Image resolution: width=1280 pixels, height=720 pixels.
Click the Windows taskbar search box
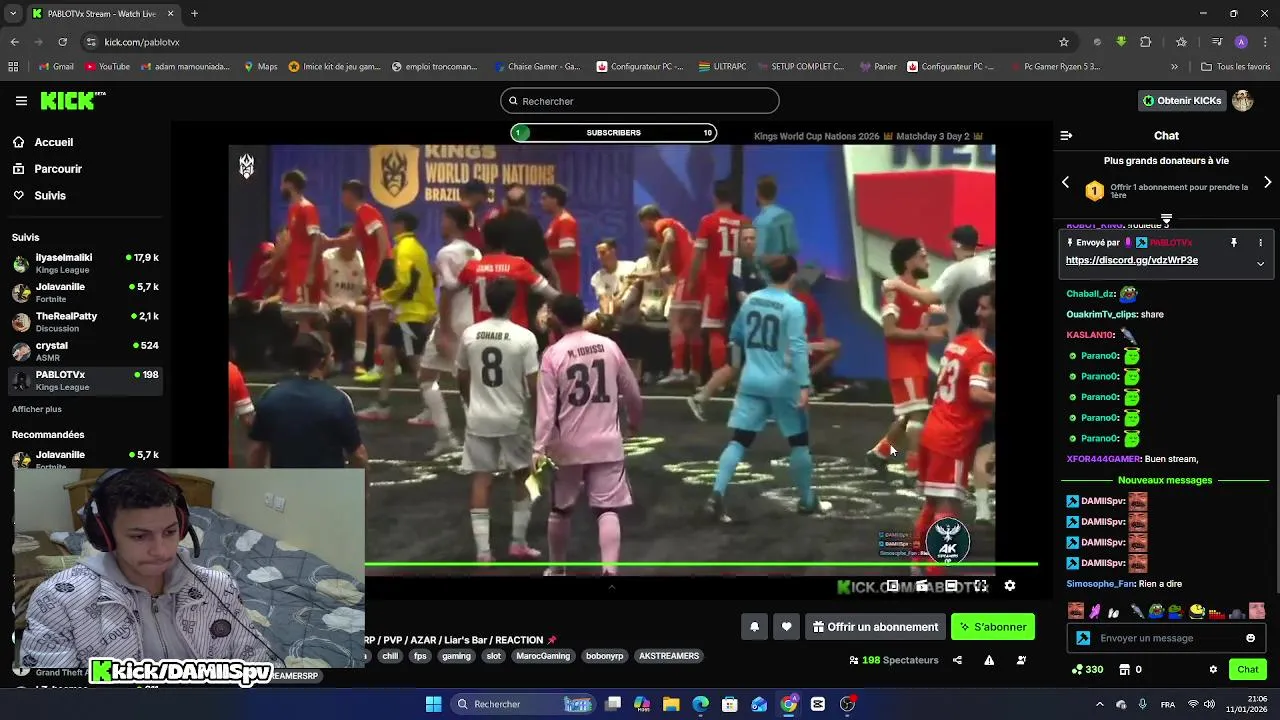point(525,704)
